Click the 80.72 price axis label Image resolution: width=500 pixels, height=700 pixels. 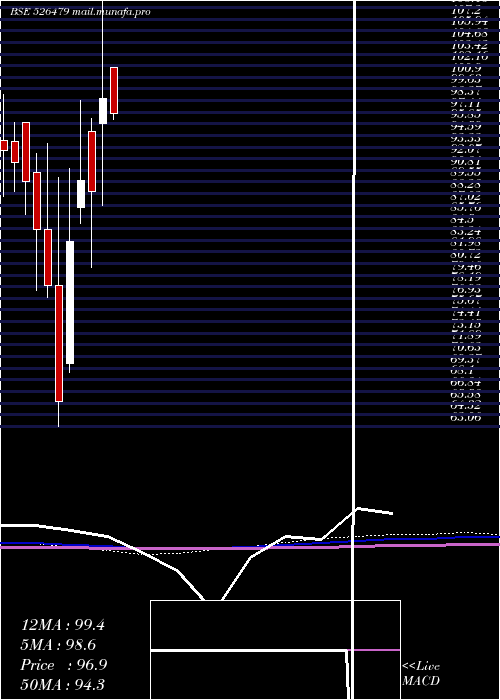coord(466,255)
